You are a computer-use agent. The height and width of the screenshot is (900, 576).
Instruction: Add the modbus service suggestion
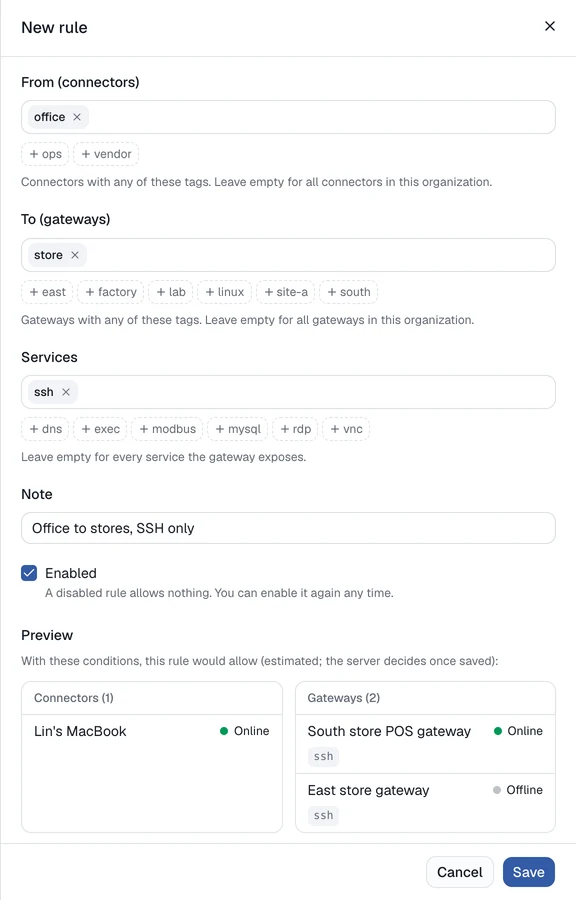(x=167, y=429)
